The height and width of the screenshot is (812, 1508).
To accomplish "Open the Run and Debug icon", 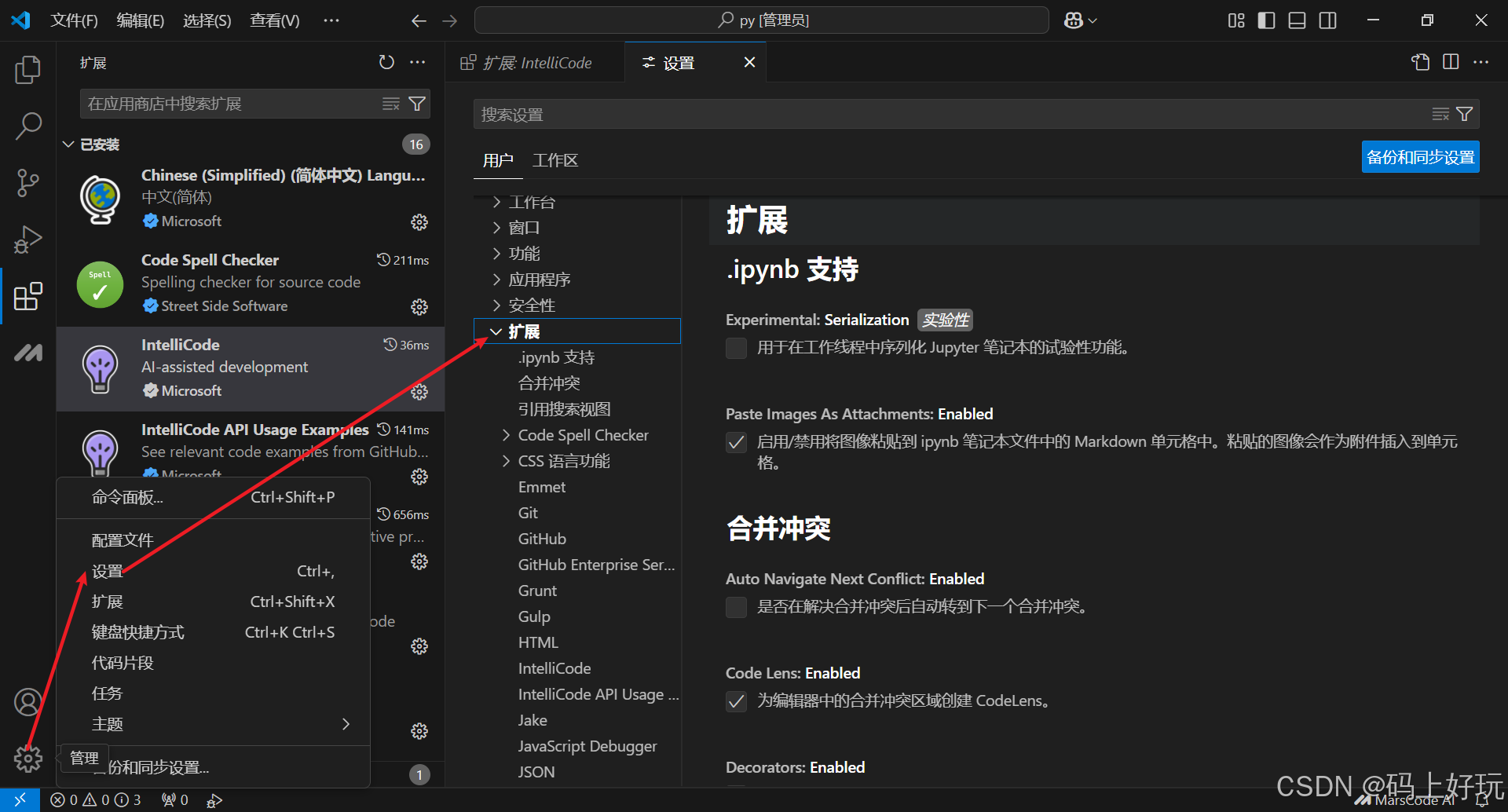I will (x=27, y=240).
